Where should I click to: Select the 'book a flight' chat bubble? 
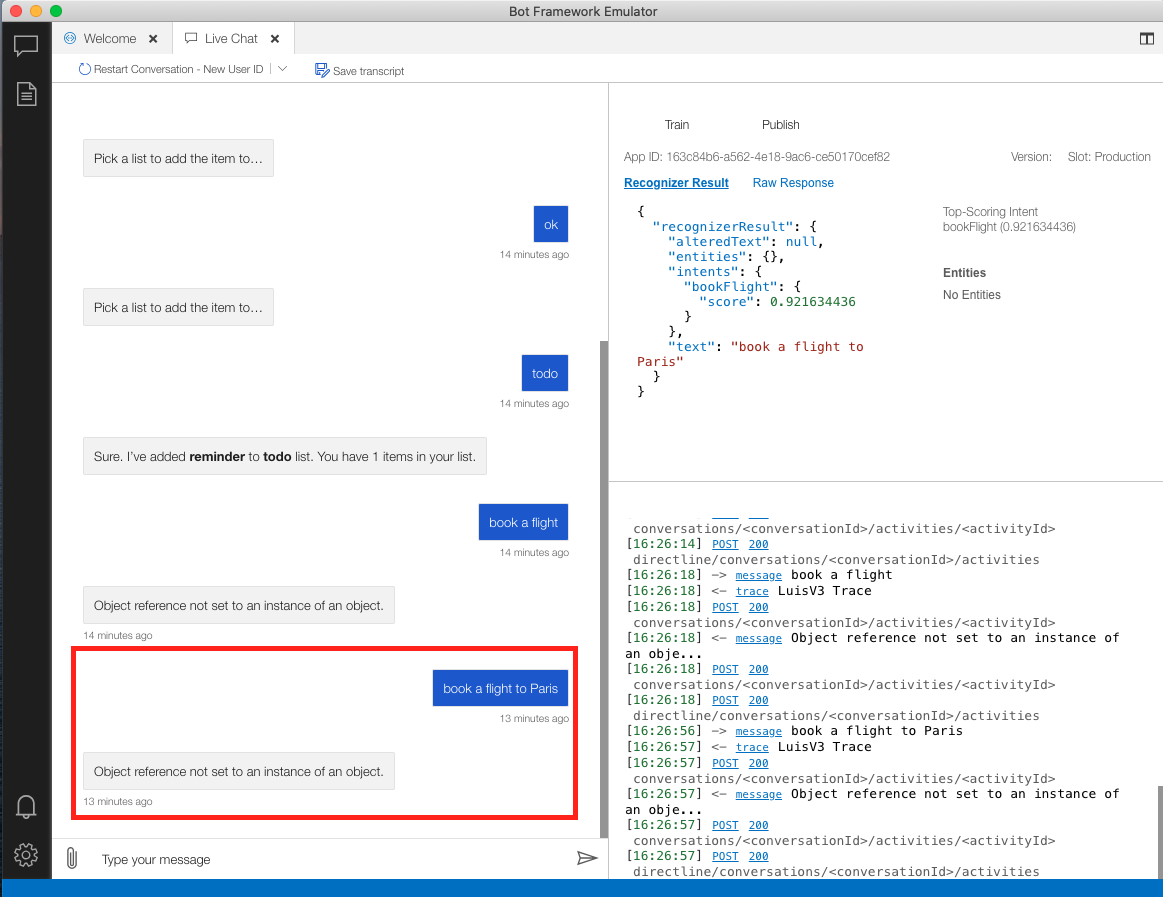click(523, 522)
